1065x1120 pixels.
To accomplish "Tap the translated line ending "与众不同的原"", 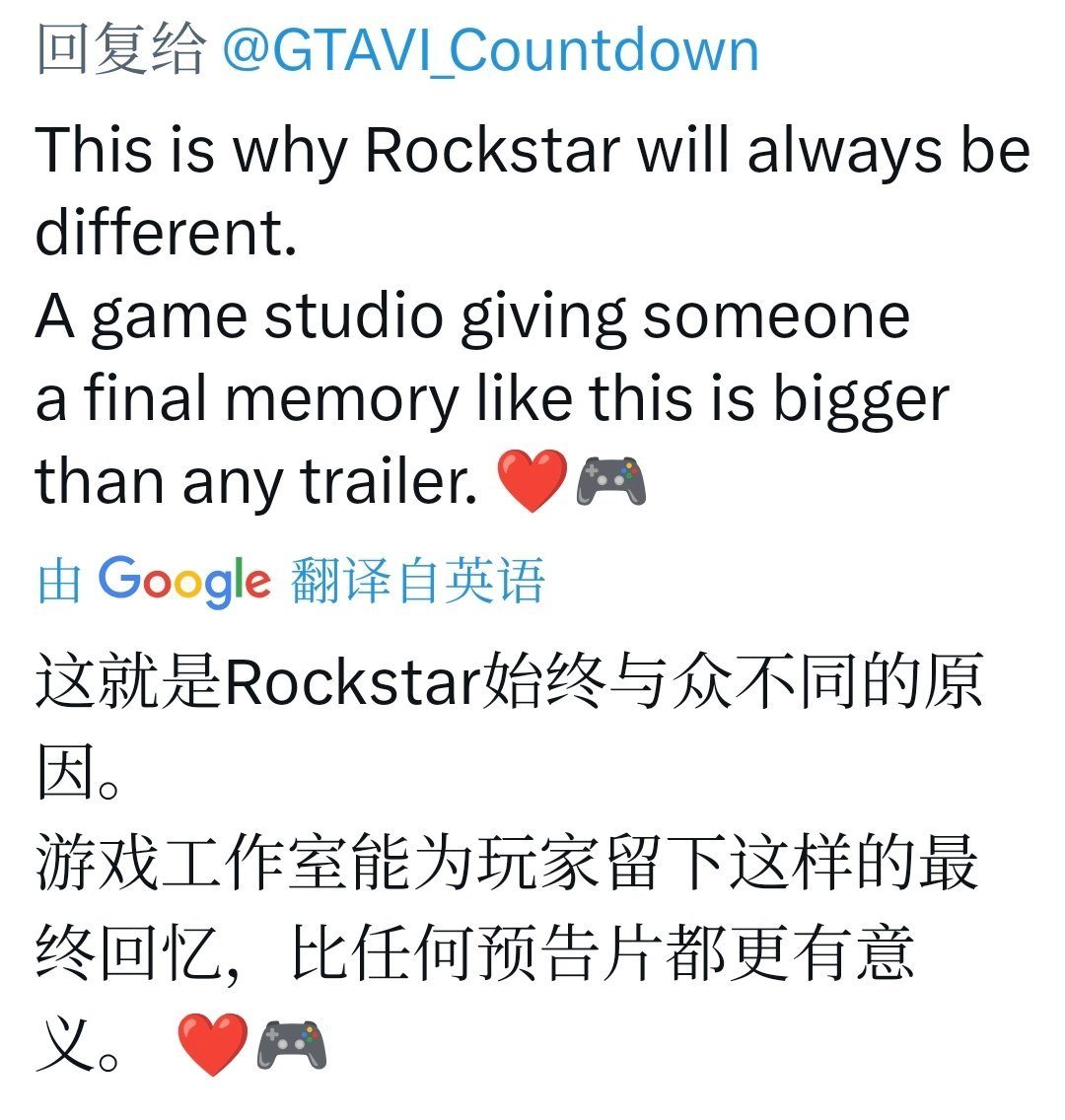I will (510, 683).
